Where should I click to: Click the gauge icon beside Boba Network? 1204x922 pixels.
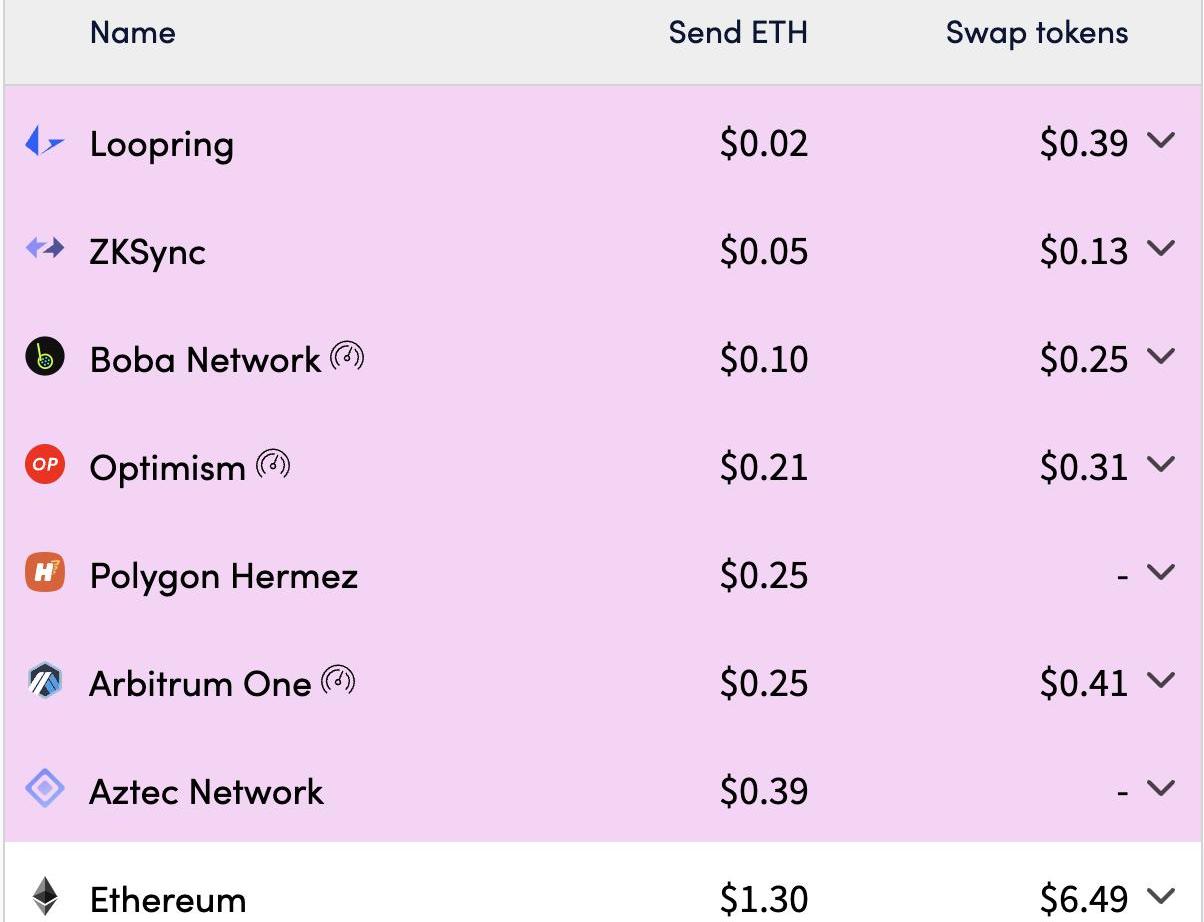347,356
